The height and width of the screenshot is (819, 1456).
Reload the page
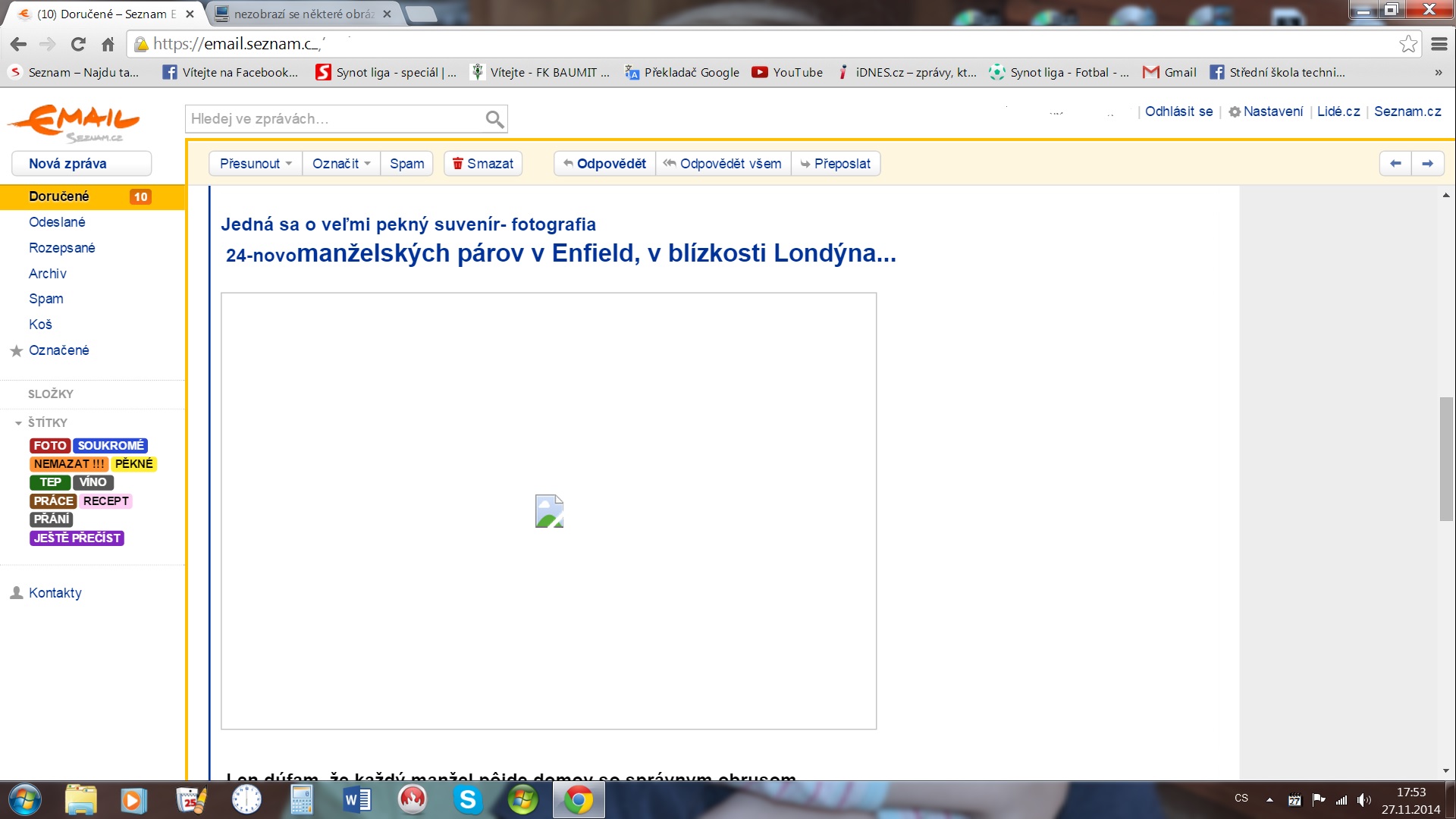(78, 44)
